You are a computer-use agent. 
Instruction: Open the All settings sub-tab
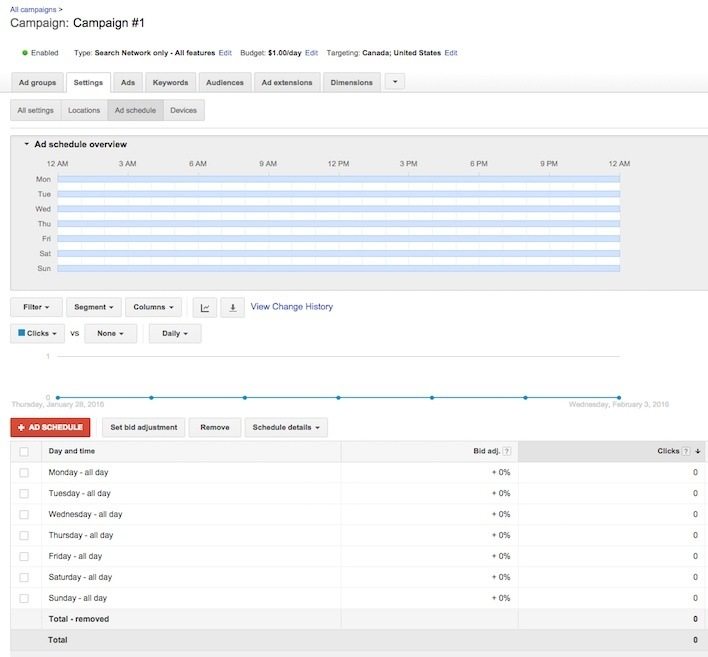[36, 110]
